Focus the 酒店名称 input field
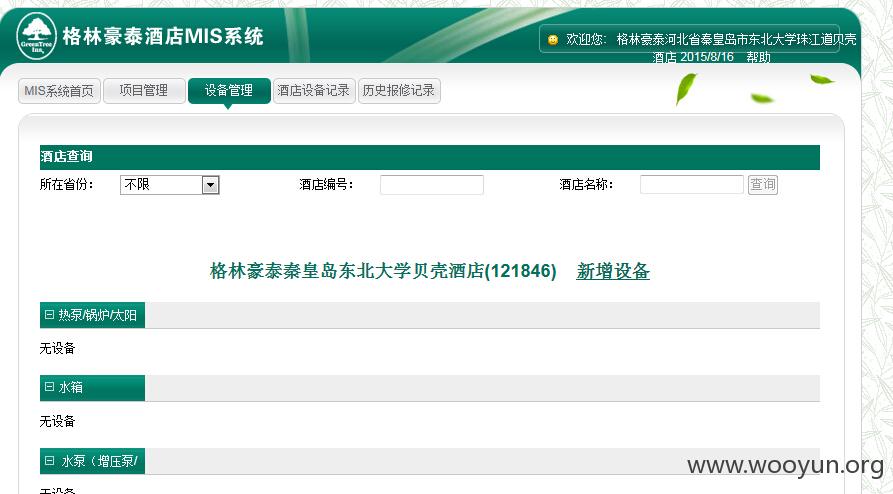Image resolution: width=893 pixels, height=494 pixels. coord(691,185)
